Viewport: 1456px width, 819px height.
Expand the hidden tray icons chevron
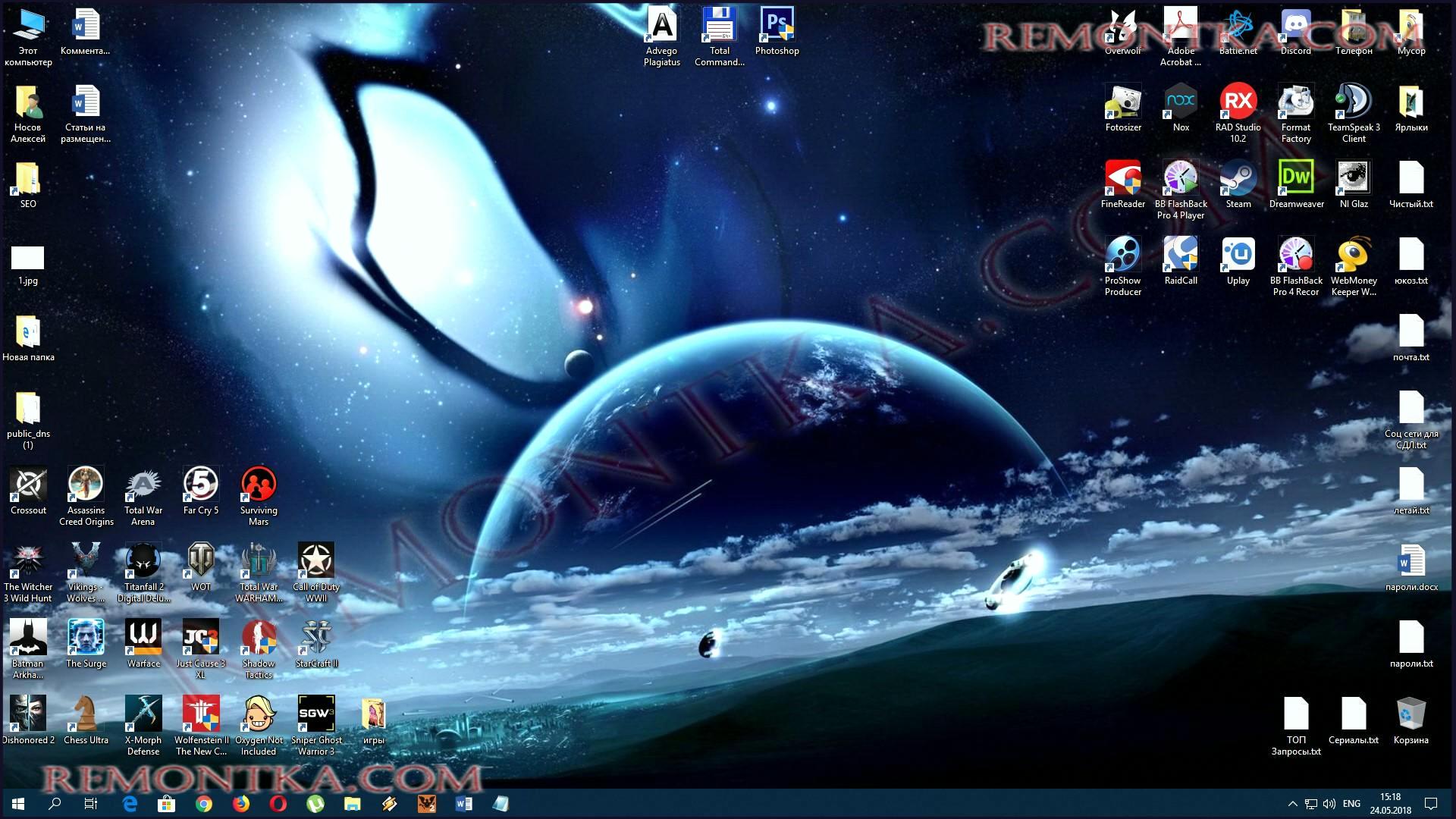[x=1292, y=804]
